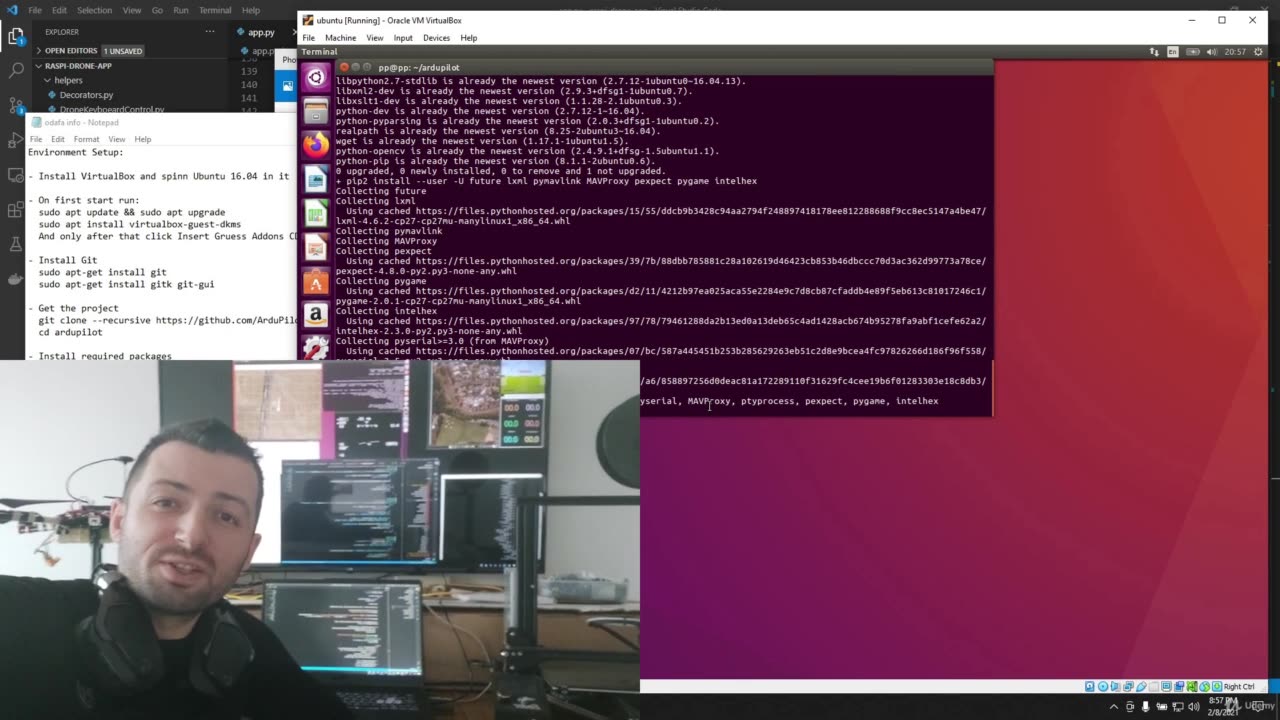
Task: Click the 'cd ardupilot' line in Notepad
Action: click(x=71, y=332)
